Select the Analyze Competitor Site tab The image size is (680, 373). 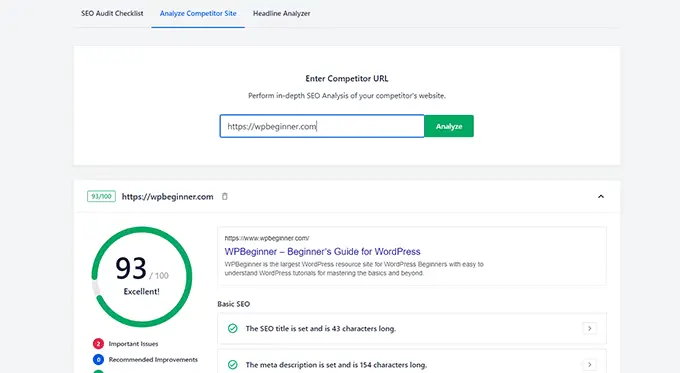point(198,13)
